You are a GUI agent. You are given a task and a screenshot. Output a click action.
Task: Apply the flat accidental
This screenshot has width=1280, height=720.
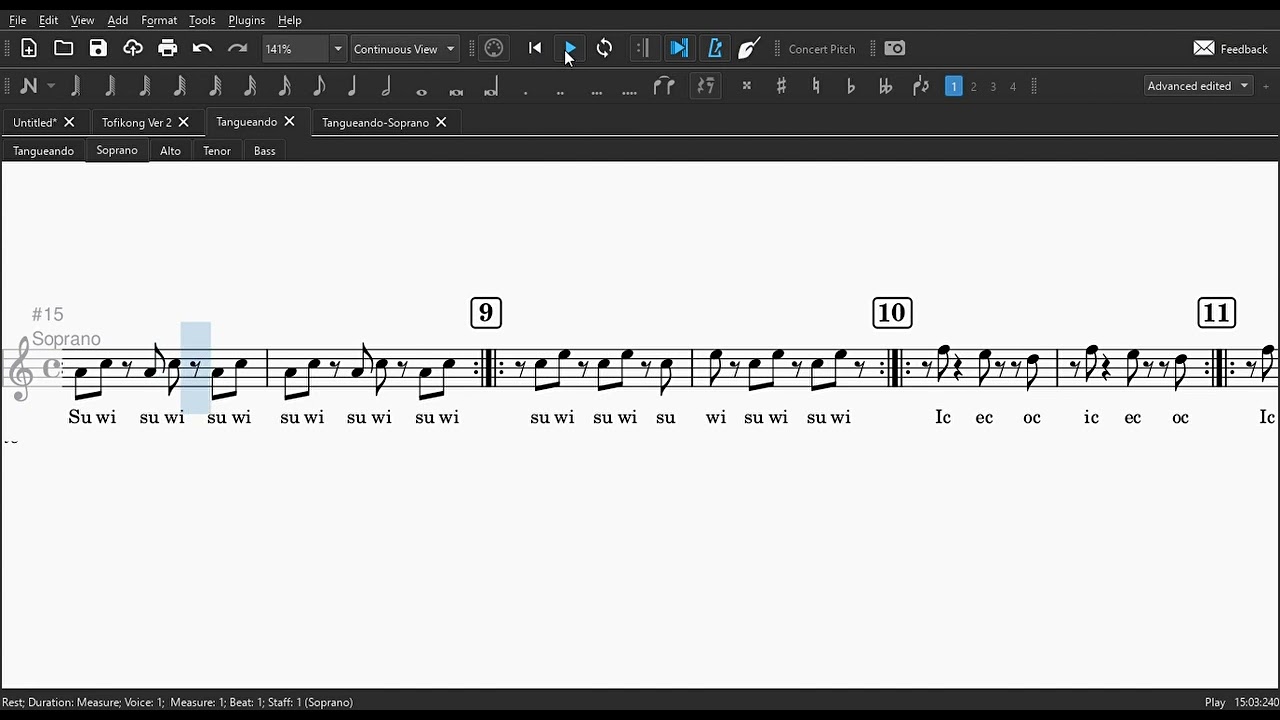851,86
